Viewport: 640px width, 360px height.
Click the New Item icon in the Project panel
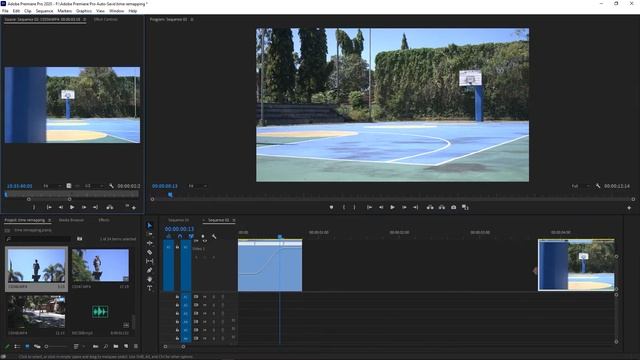pyautogui.click(x=126, y=346)
